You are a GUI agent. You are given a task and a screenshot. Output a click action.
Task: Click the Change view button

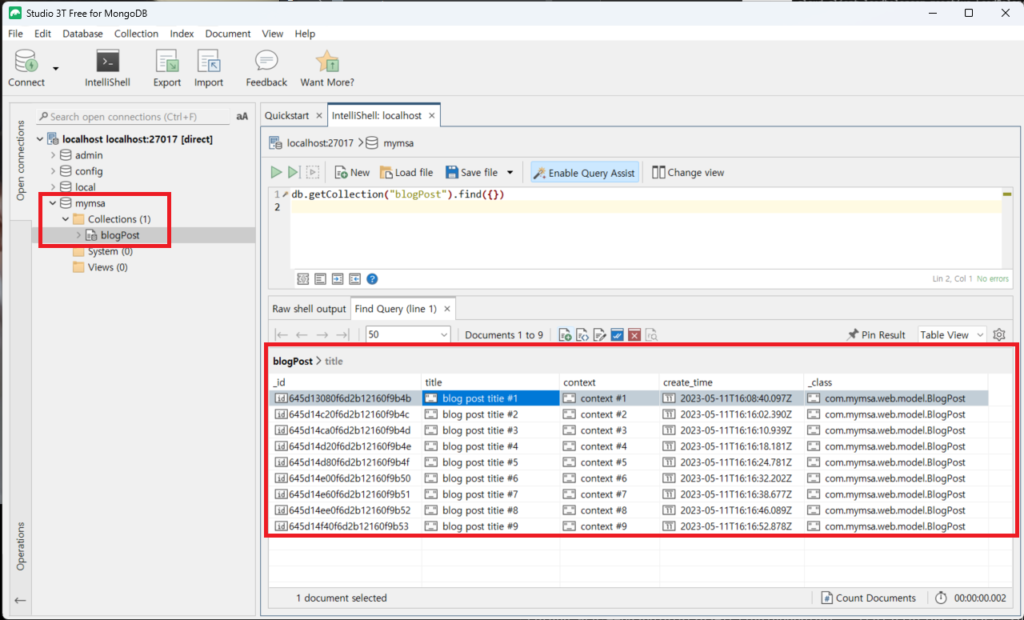point(688,172)
